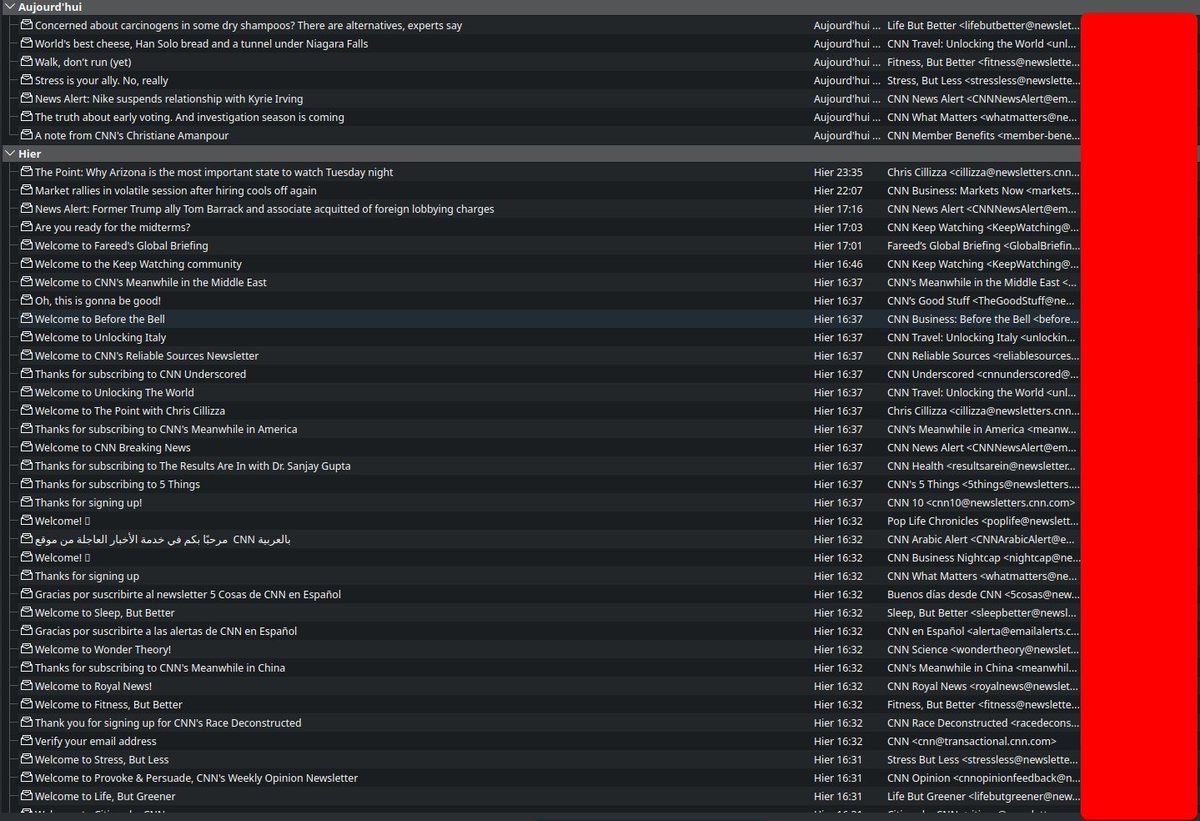Select envelope icon beside Reliable Sources Newsletter welcome
This screenshot has height=821, width=1200.
coord(27,355)
